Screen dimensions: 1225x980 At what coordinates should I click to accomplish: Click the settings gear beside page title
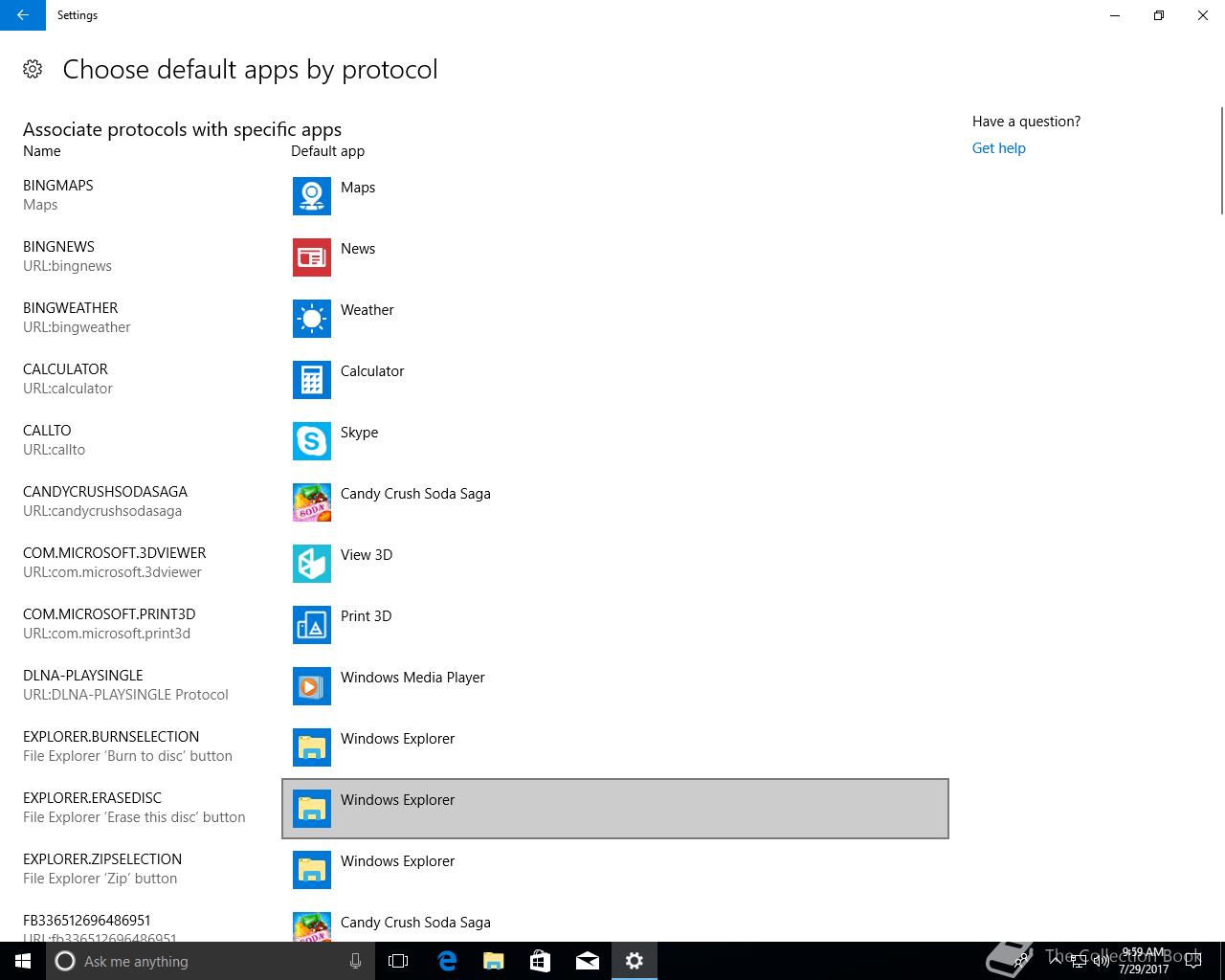point(33,69)
